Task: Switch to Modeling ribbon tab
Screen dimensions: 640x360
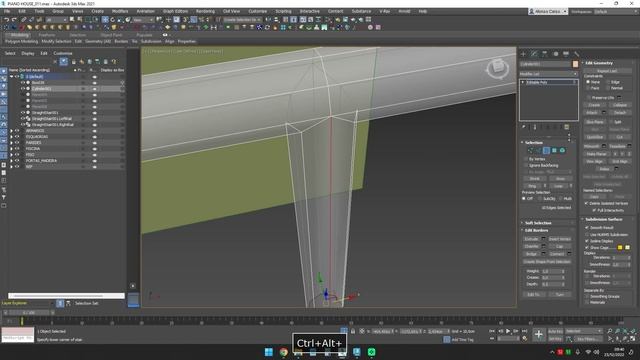Action: click(19, 35)
